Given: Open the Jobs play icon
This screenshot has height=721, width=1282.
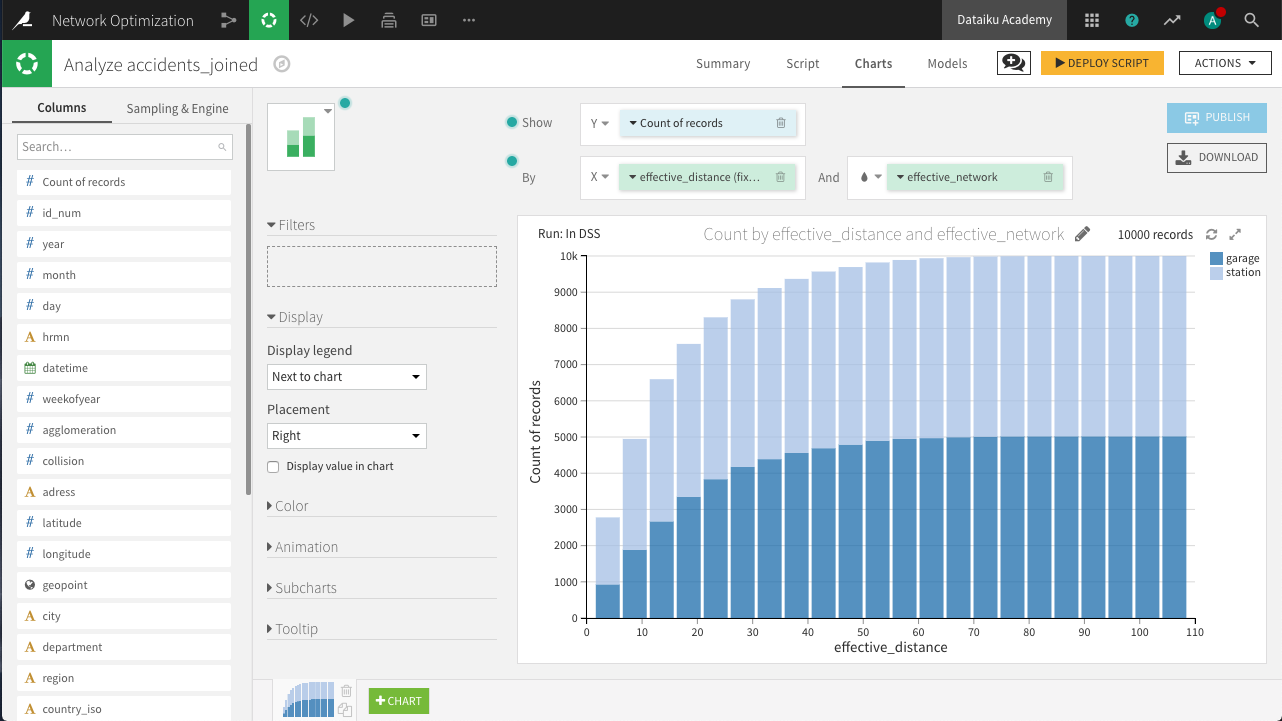Looking at the screenshot, I should tap(348, 20).
